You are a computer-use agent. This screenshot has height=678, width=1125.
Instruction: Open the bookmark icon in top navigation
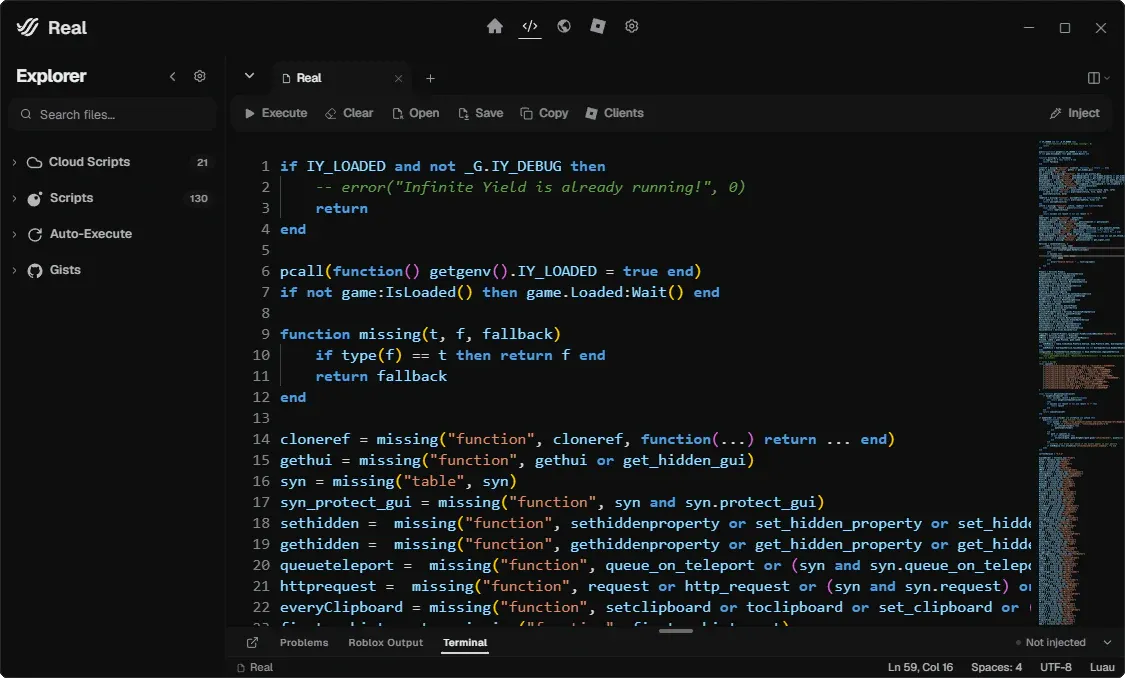[x=598, y=27]
